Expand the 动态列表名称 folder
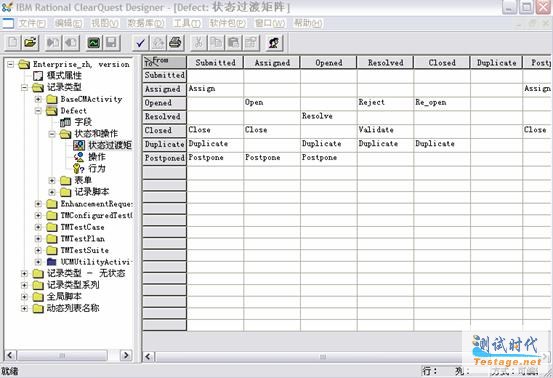 [24, 309]
